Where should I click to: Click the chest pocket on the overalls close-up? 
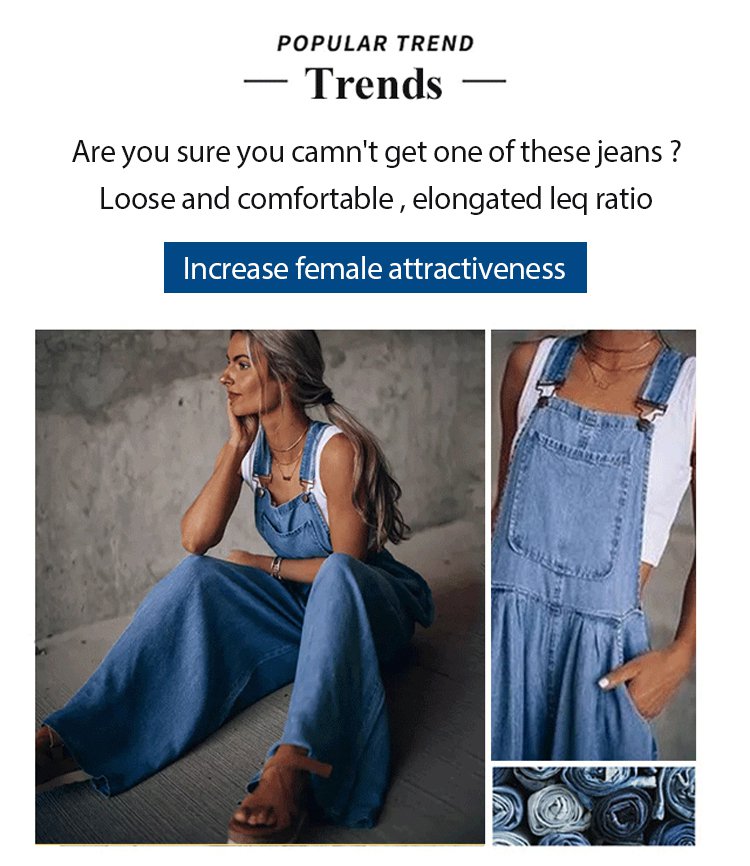[569, 505]
